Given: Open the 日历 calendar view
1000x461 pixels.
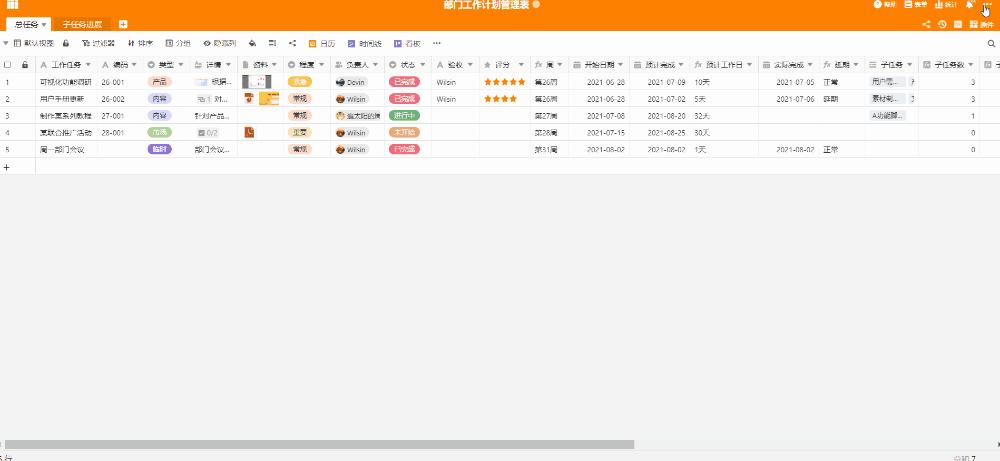Looking at the screenshot, I should tap(322, 44).
